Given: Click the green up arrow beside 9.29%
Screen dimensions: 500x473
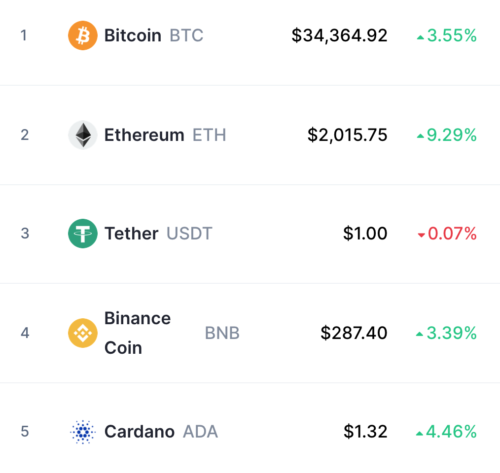Looking at the screenshot, I should click(420, 136).
